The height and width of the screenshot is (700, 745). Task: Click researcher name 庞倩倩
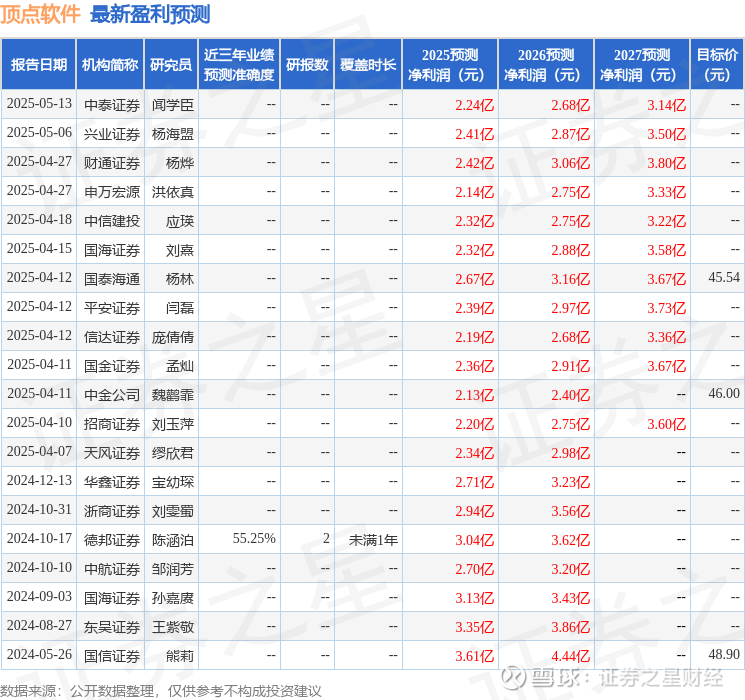173,337
